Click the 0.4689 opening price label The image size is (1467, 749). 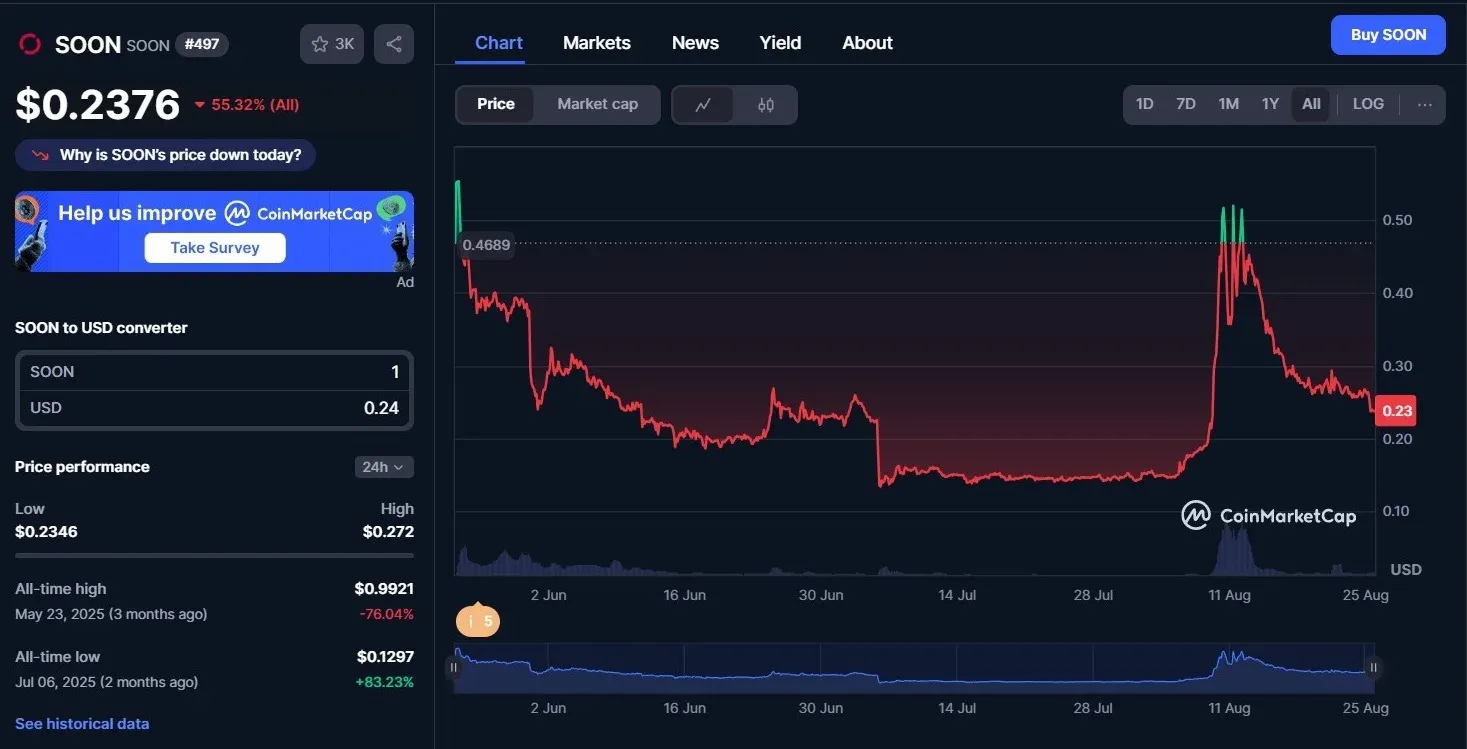point(486,245)
